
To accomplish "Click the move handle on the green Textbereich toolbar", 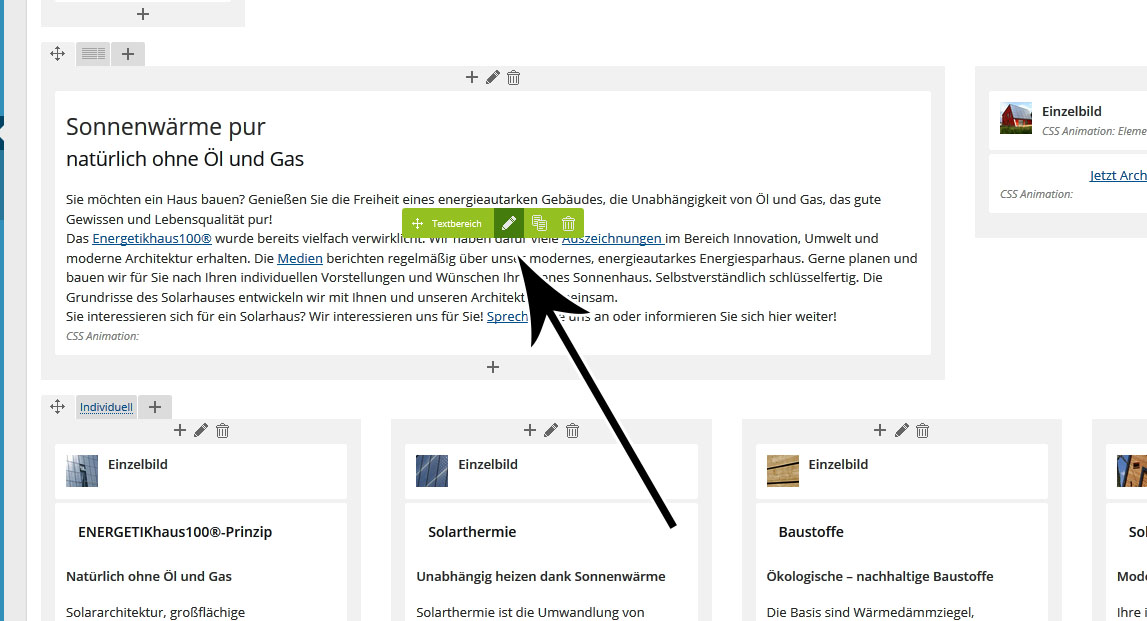I will (417, 224).
